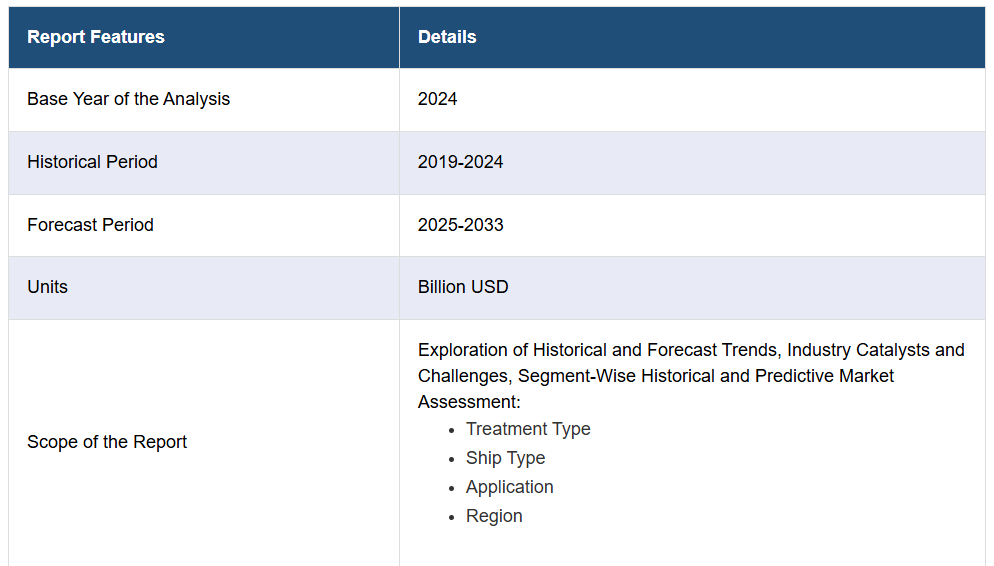The height and width of the screenshot is (566, 994).
Task: Click the word Assessment in scope description
Action: pyautogui.click(x=468, y=402)
